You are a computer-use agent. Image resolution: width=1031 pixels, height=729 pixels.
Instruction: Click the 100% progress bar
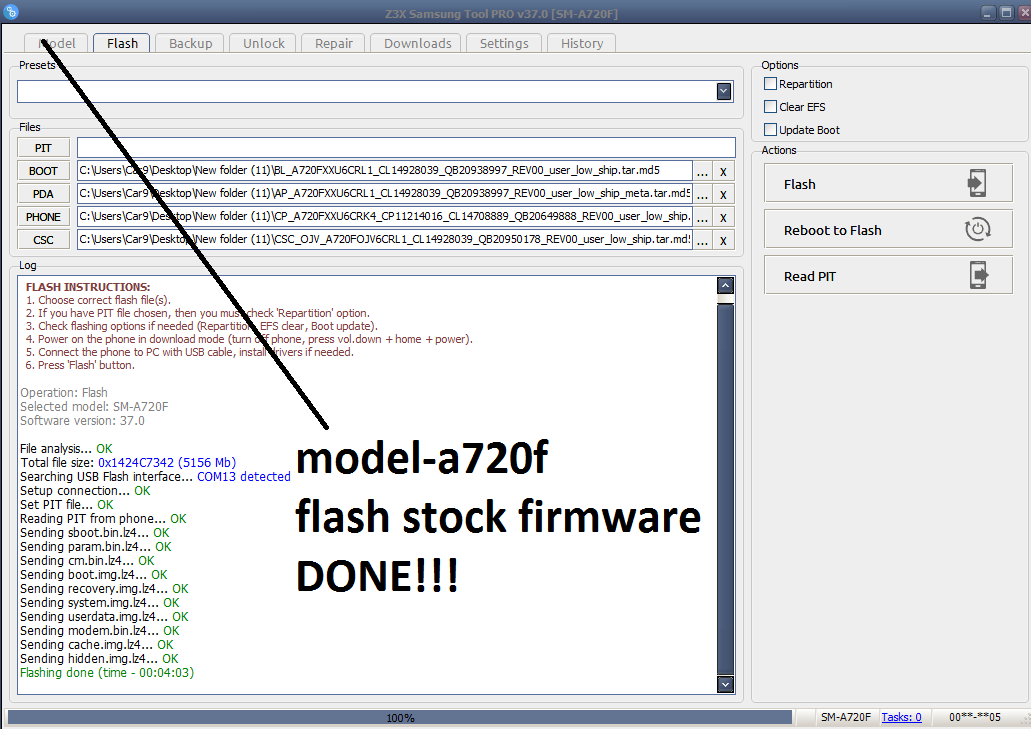400,717
